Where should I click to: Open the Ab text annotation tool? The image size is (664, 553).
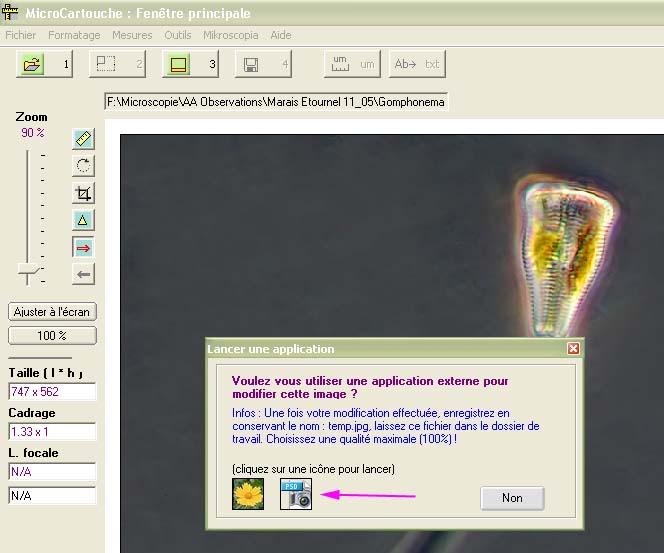pyautogui.click(x=417, y=64)
